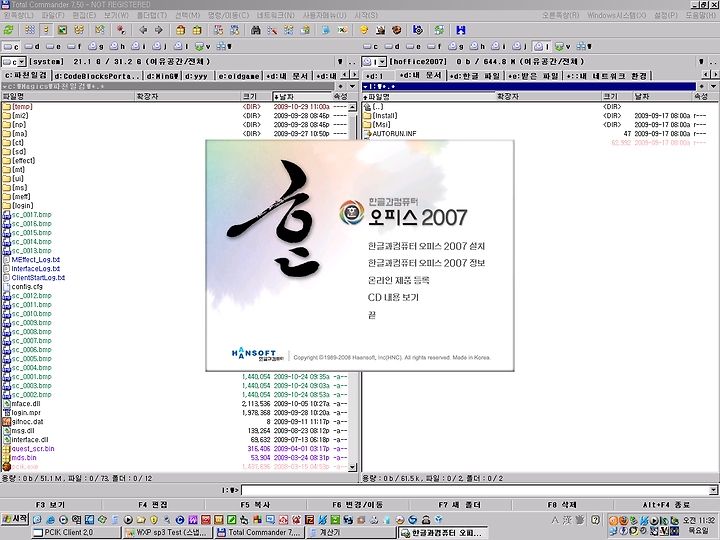Click 한글과컴퓨터 오피스 2007 설치 link
720x540 pixels.
coord(426,246)
